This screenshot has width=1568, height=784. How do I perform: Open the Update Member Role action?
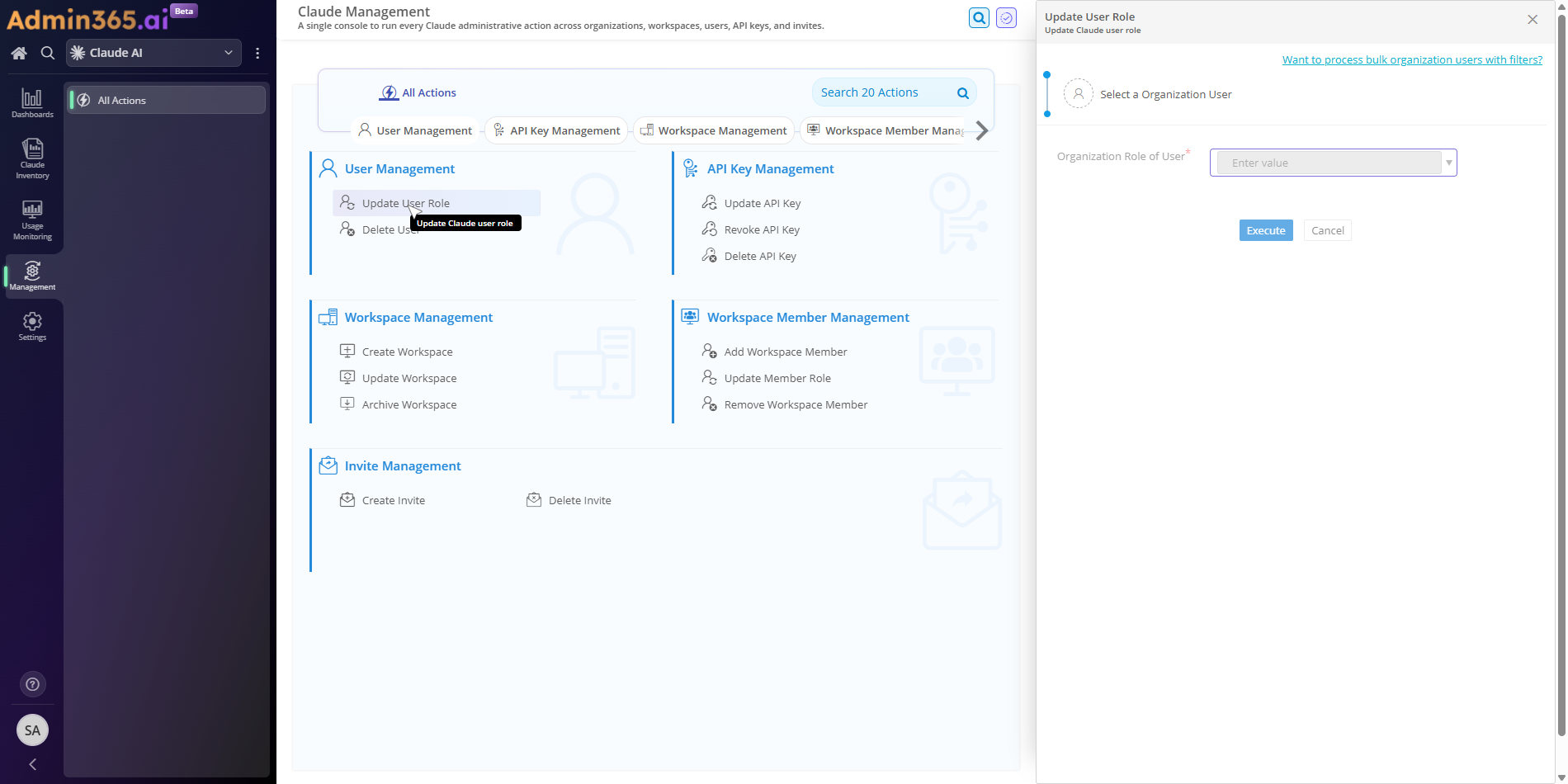[x=767, y=378]
